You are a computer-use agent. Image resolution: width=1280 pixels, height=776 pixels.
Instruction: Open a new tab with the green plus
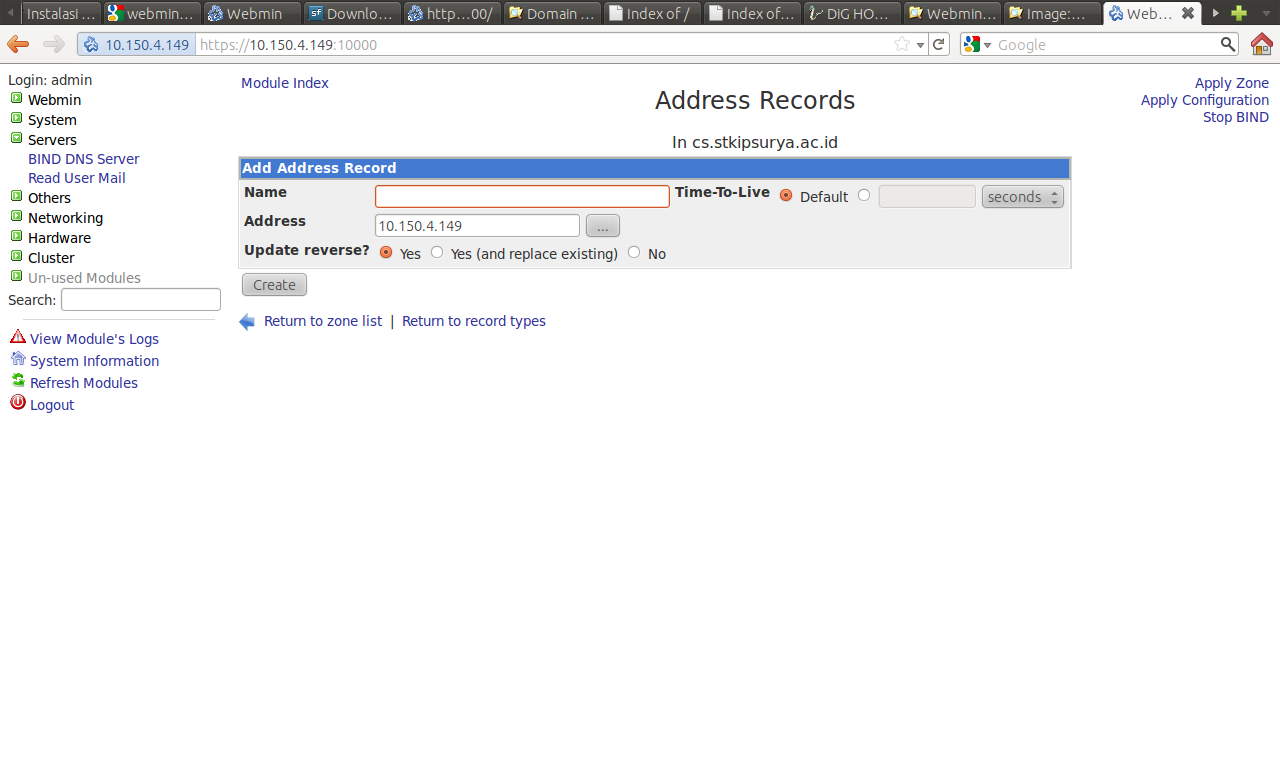[1239, 13]
